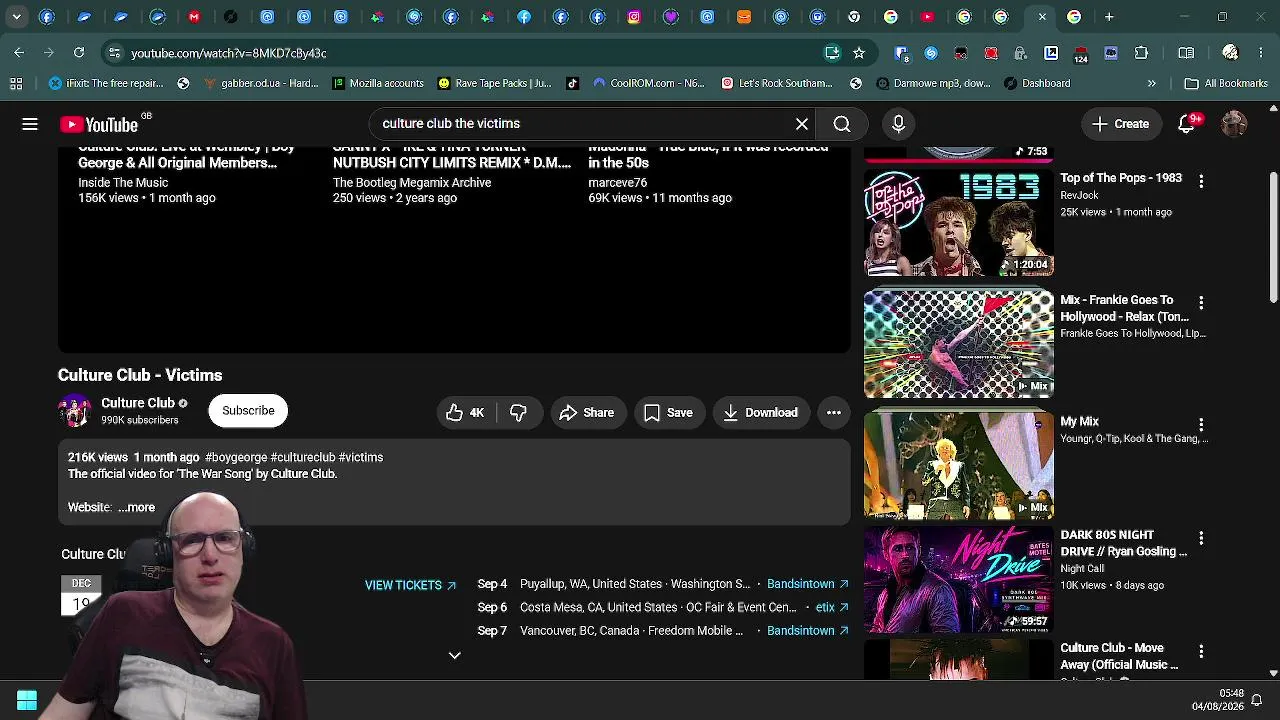
Task: Show hidden bookmarks with the overflow chevron
Action: 1152,84
